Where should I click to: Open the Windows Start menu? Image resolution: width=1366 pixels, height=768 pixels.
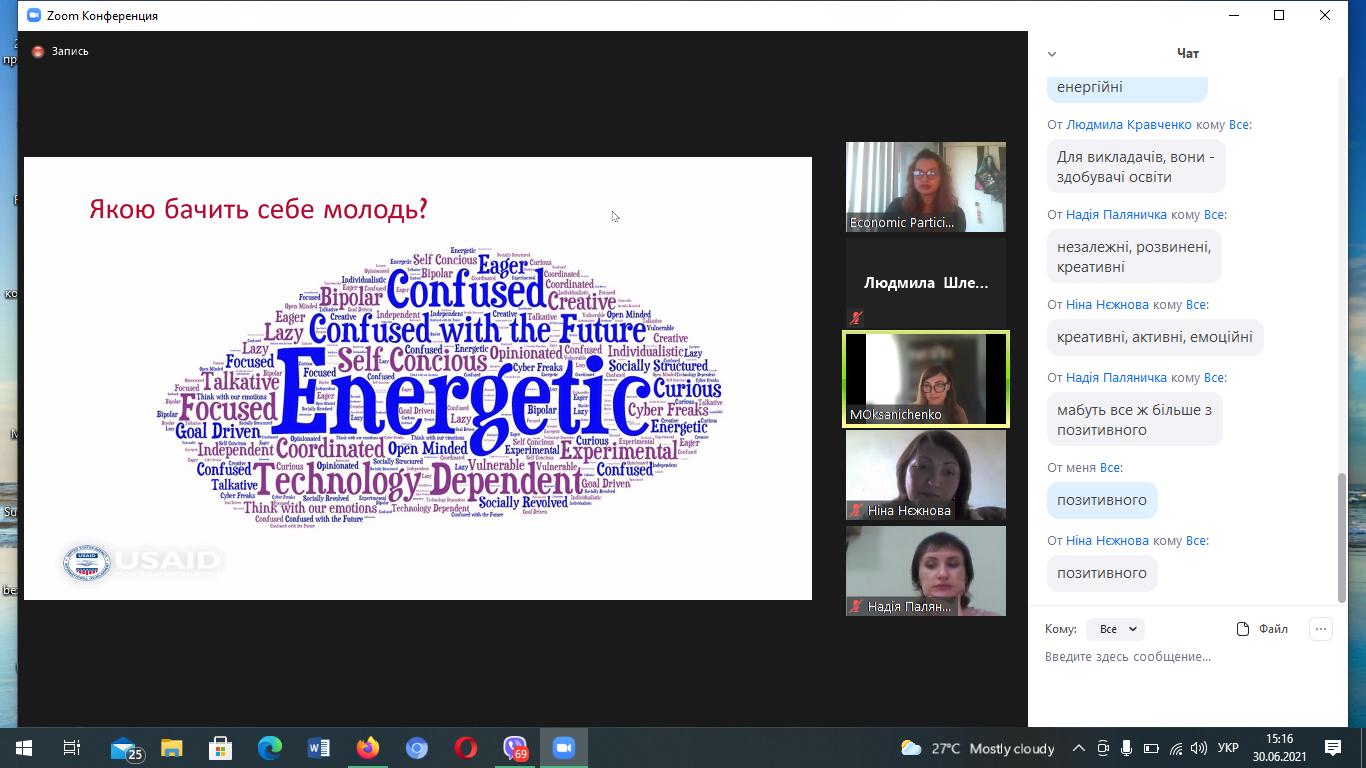coord(24,748)
